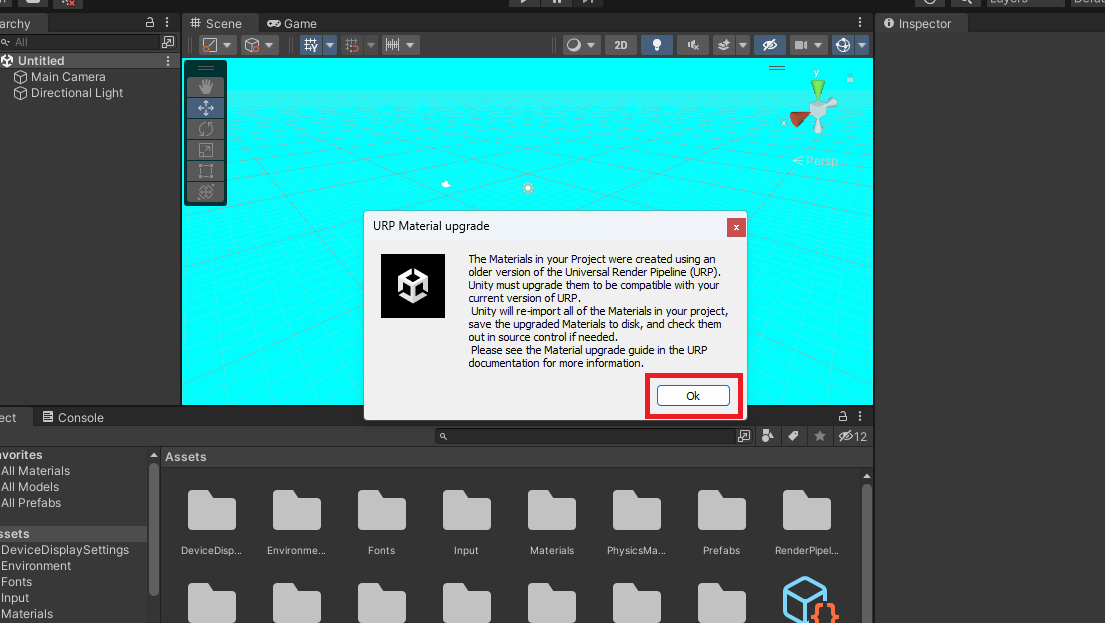
Task: Click Ok in URP Material upgrade dialog
Action: [x=693, y=395]
